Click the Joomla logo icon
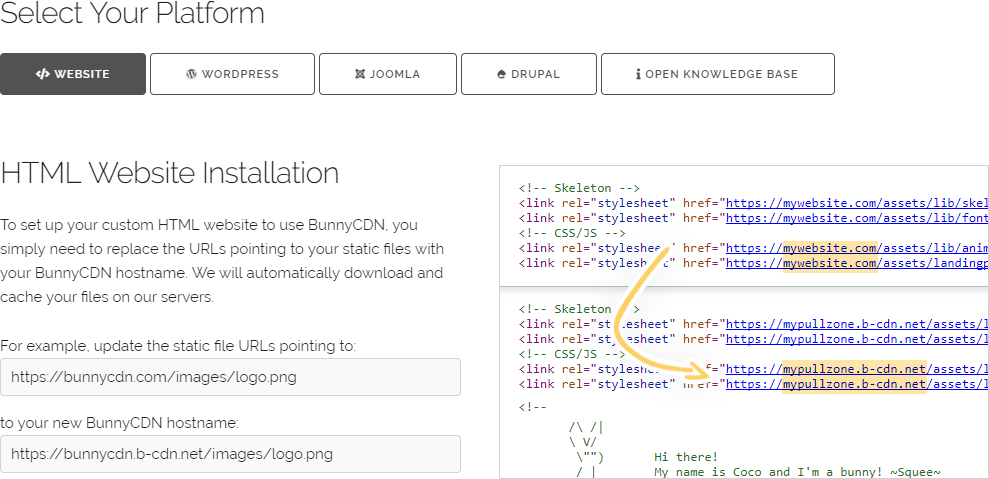Viewport: 989px width, 479px height. [360, 74]
